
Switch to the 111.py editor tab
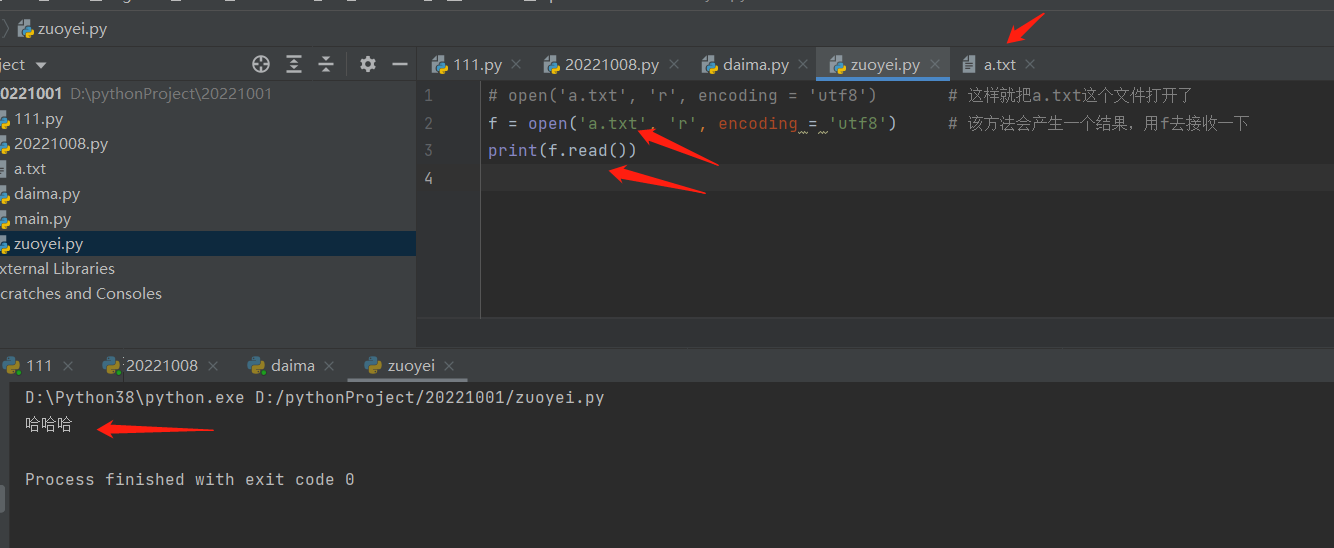477,64
